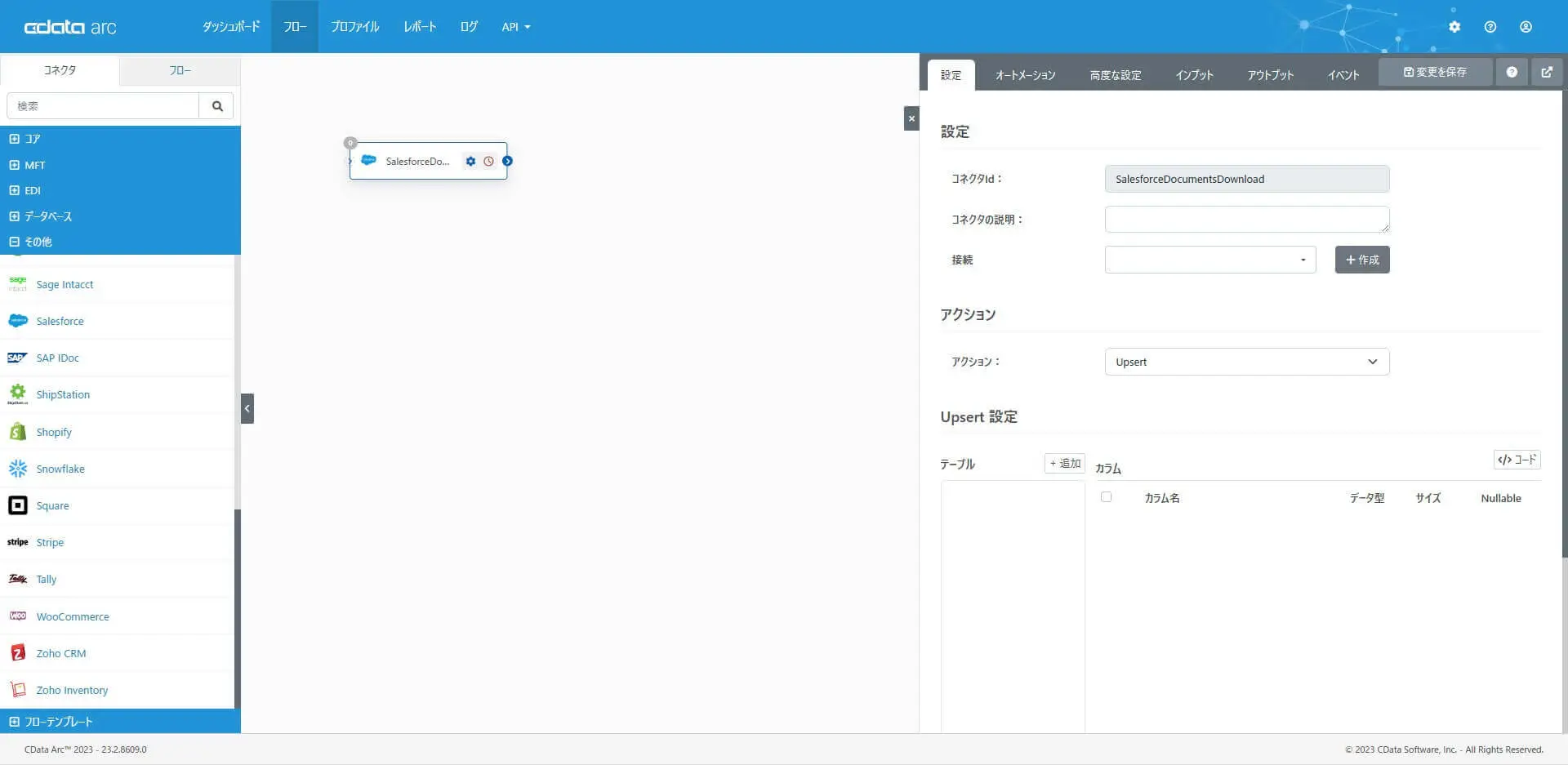Switch to the オートメーション tab
The image size is (1568, 765).
point(1025,75)
